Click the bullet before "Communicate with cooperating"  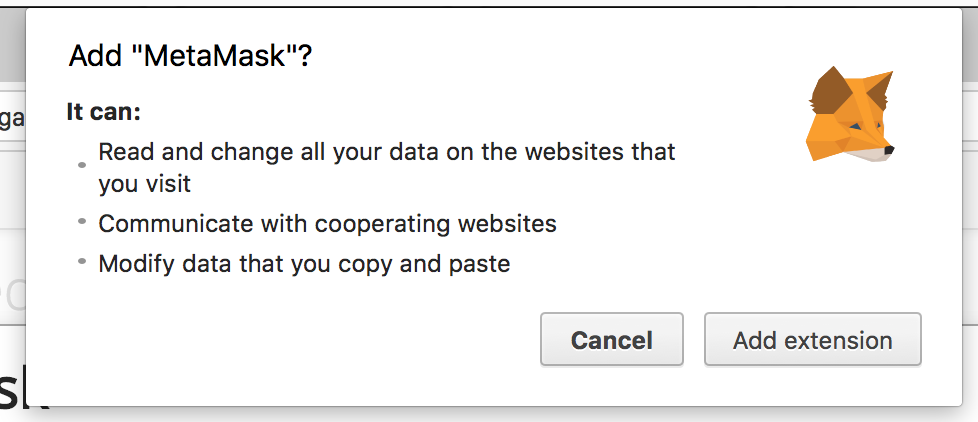(82, 220)
